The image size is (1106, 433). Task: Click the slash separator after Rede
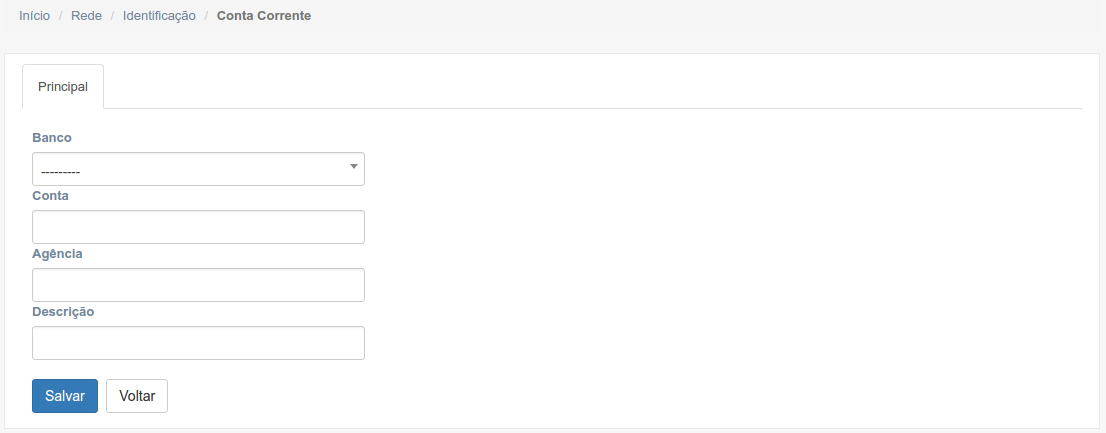click(x=113, y=16)
